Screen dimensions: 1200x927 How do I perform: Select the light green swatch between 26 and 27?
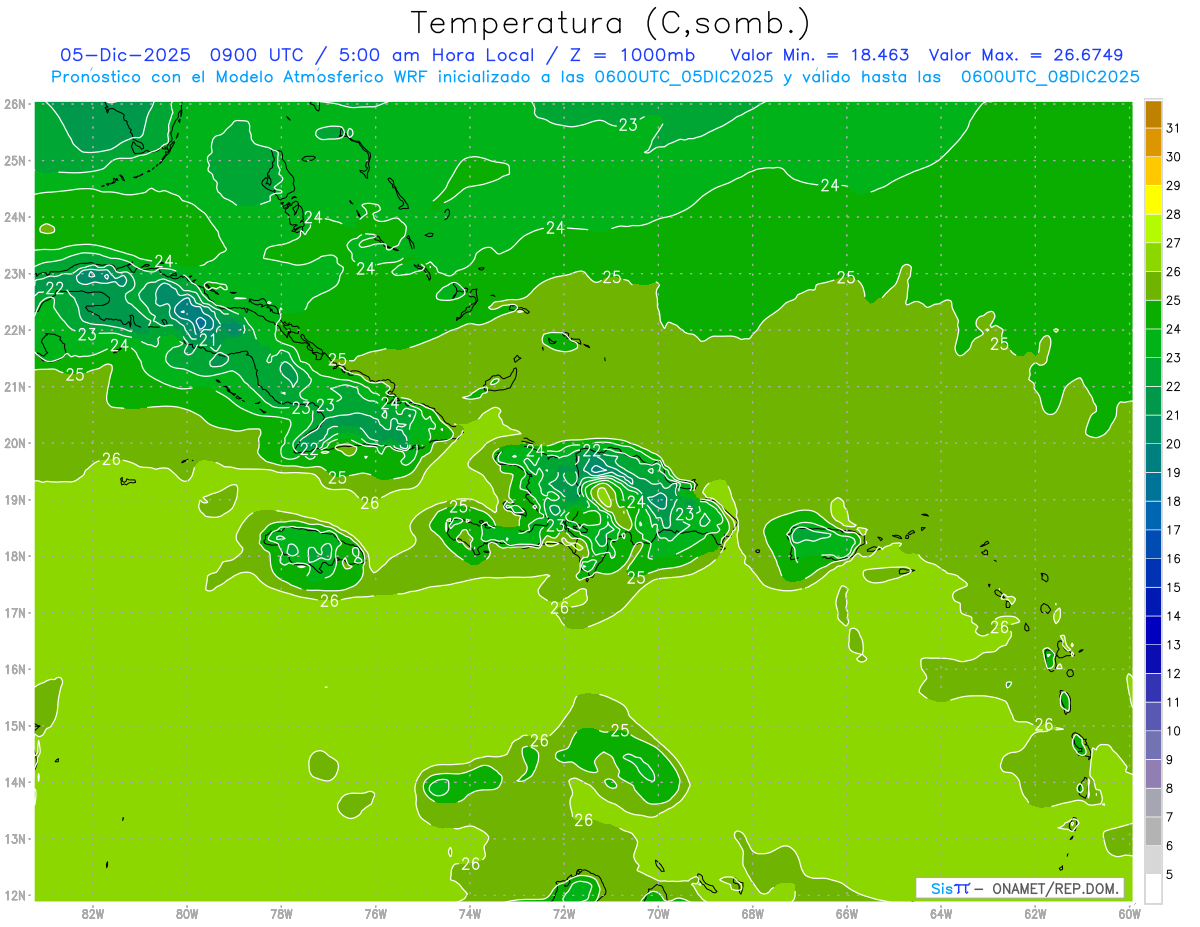[x=1153, y=258]
